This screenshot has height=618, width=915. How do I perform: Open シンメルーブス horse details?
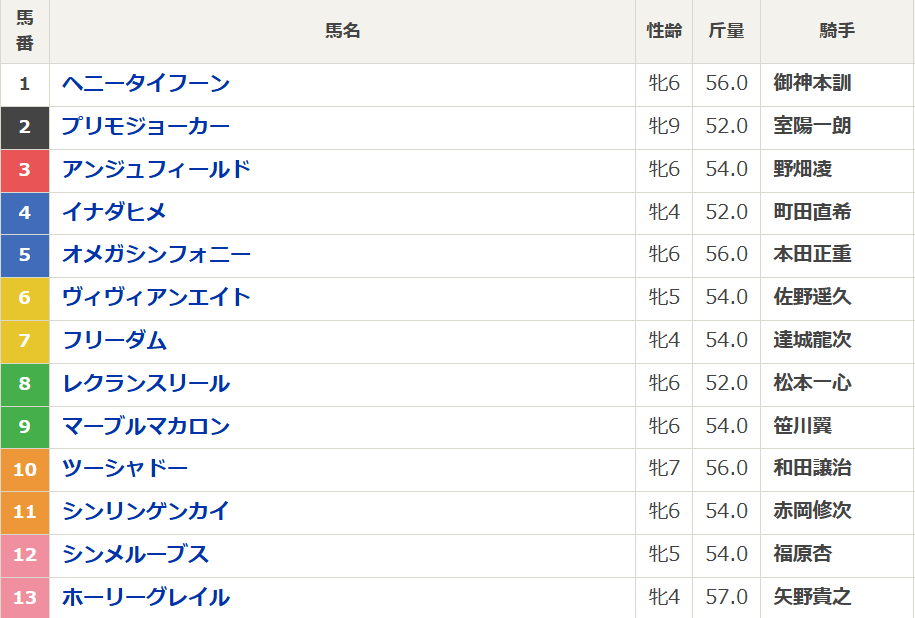pyautogui.click(x=135, y=555)
